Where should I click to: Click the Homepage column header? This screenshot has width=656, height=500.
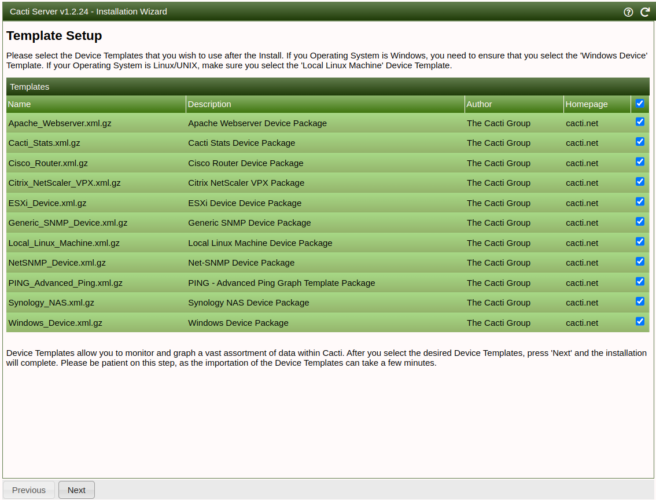(597, 104)
